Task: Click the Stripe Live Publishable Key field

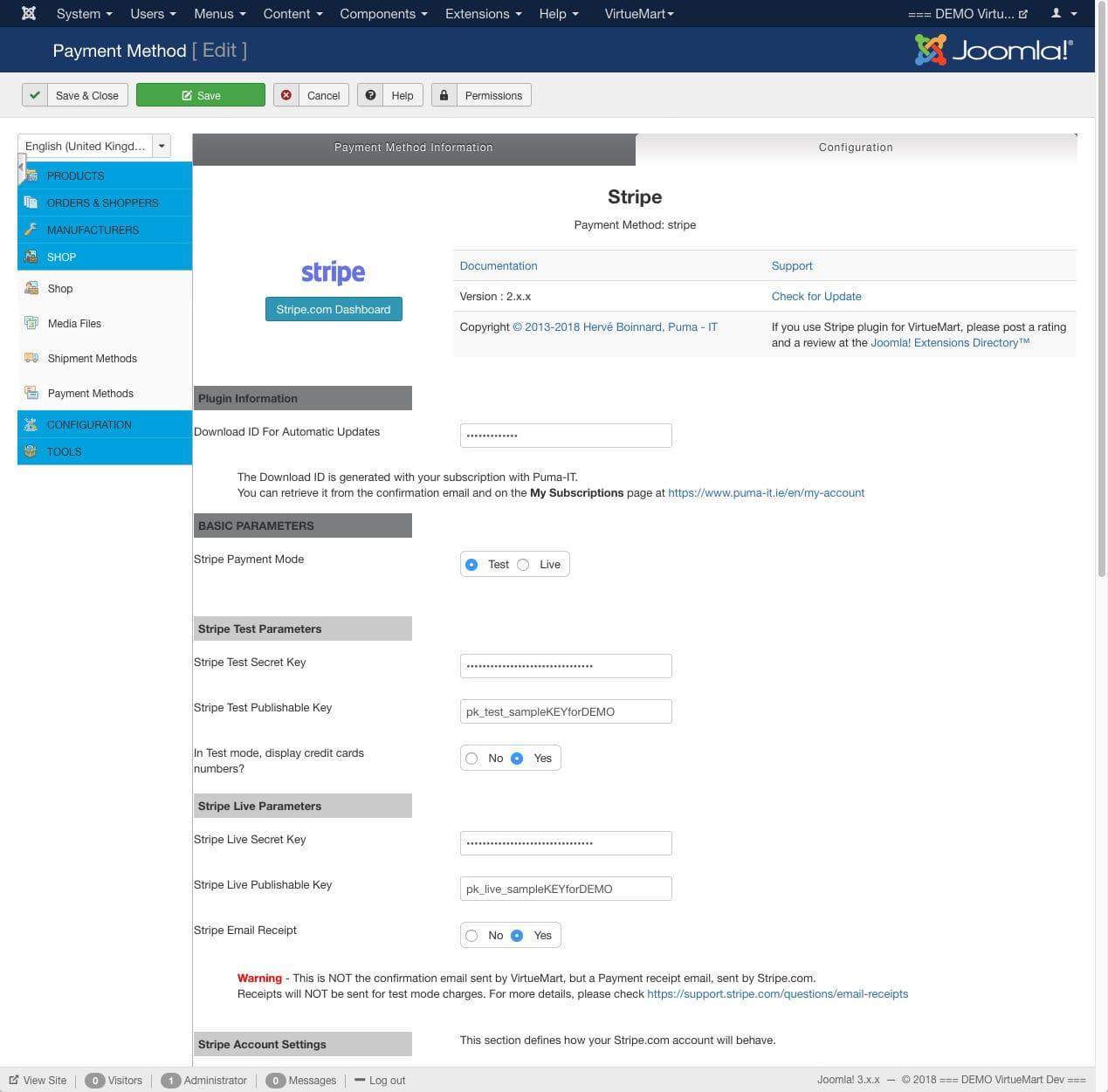Action: [566, 889]
